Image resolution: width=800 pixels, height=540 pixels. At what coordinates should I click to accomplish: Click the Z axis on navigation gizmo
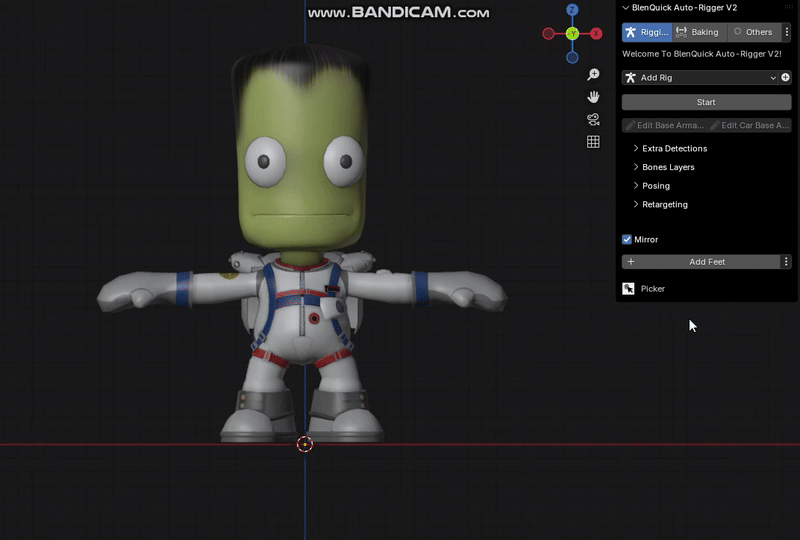point(572,10)
